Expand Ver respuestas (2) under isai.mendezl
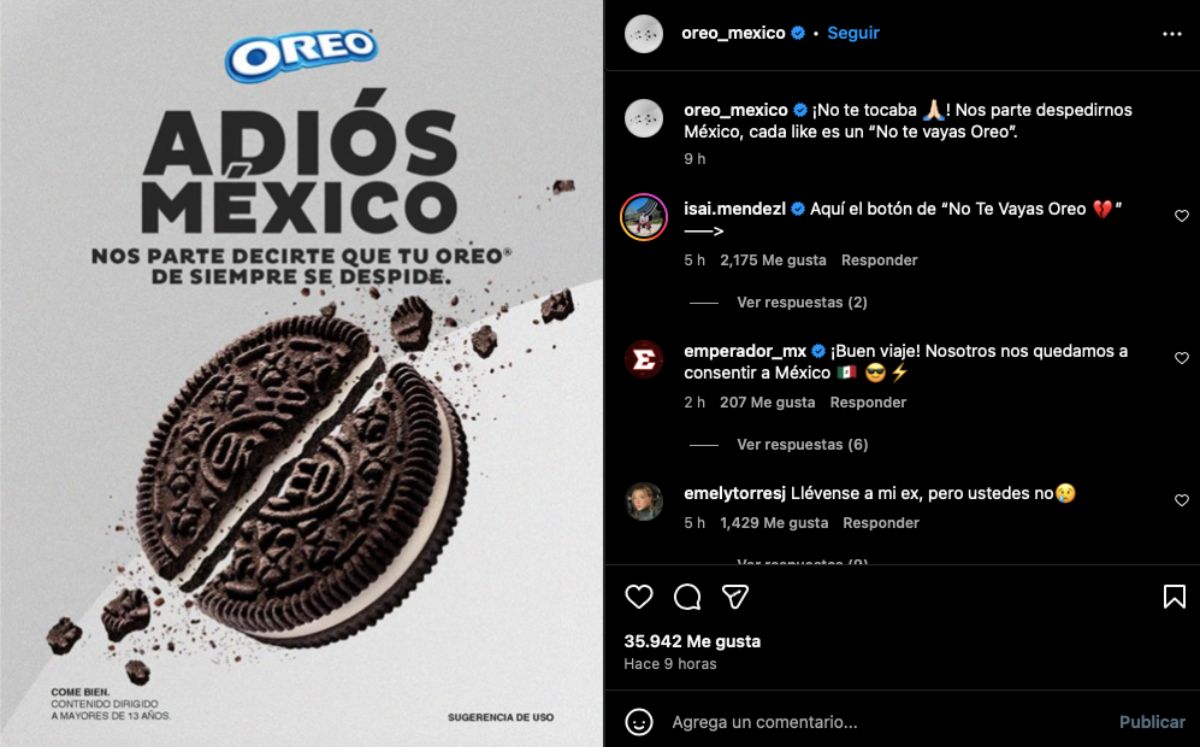Image resolution: width=1200 pixels, height=747 pixels. coord(802,302)
